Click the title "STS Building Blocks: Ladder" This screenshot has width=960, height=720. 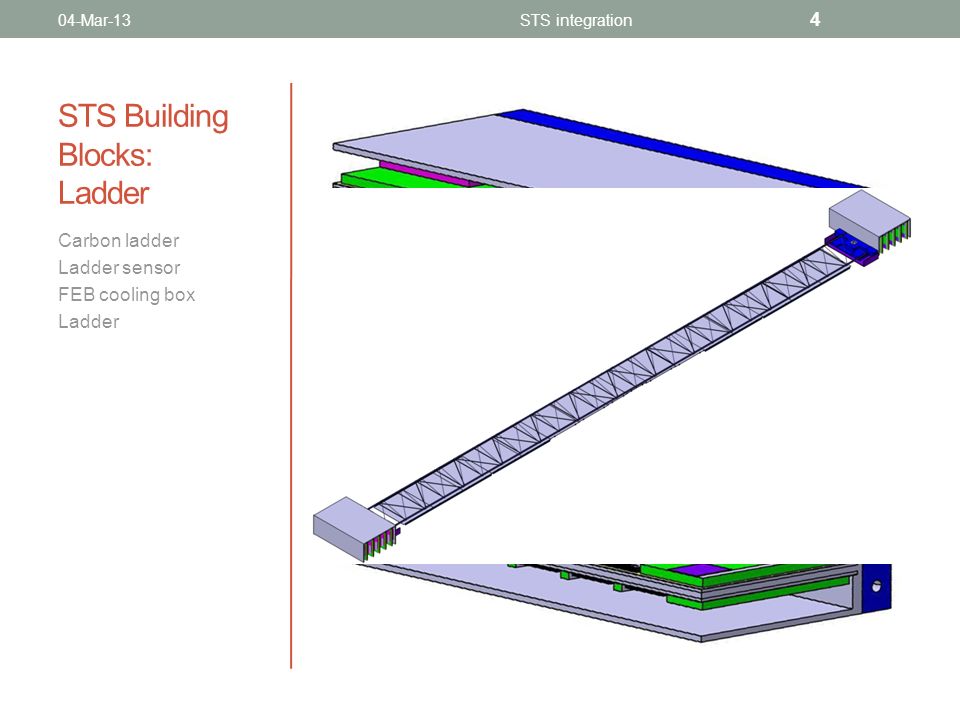(x=143, y=154)
